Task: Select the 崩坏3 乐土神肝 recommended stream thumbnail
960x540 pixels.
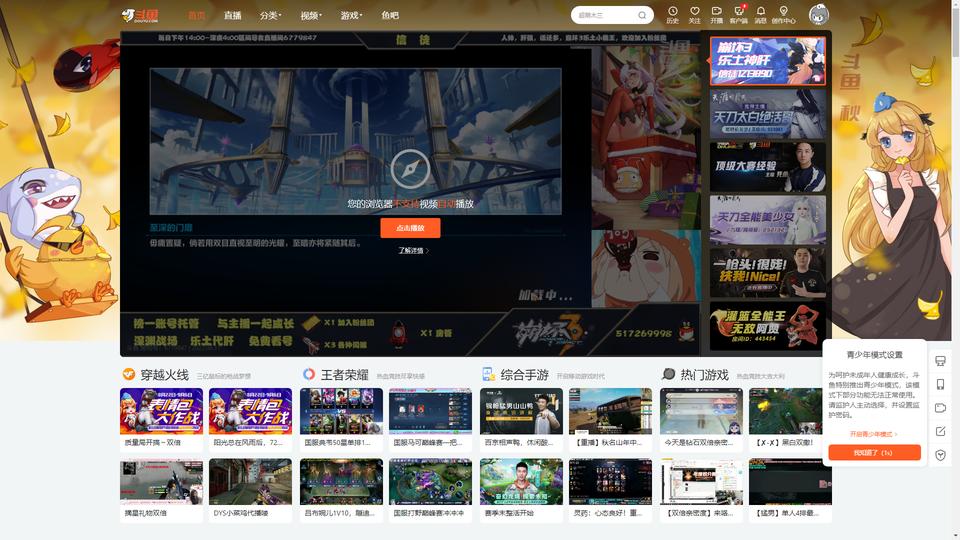Action: click(768, 61)
